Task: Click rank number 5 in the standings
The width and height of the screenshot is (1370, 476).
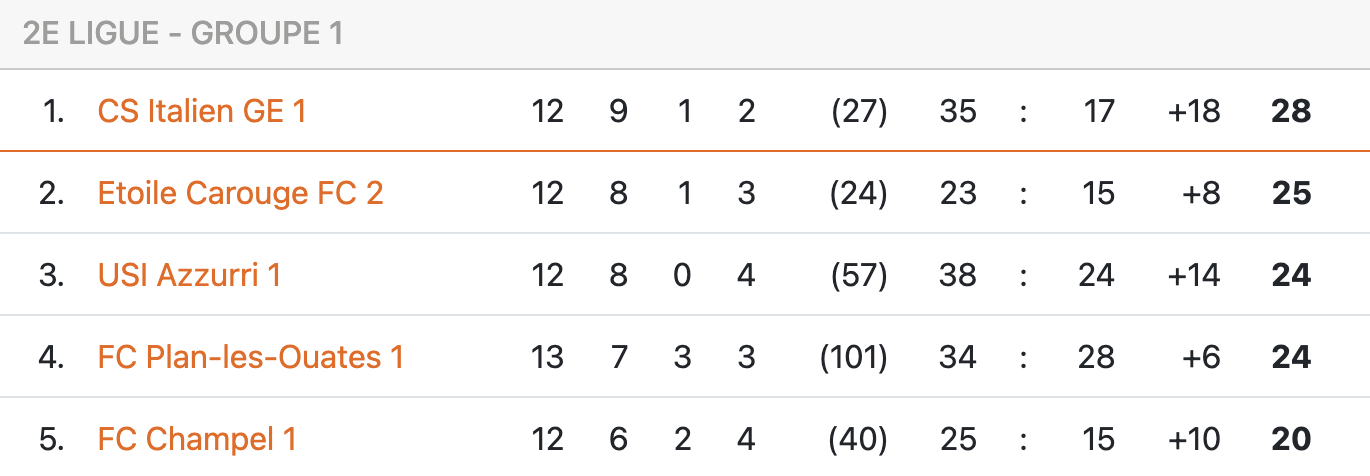Action: pos(51,439)
